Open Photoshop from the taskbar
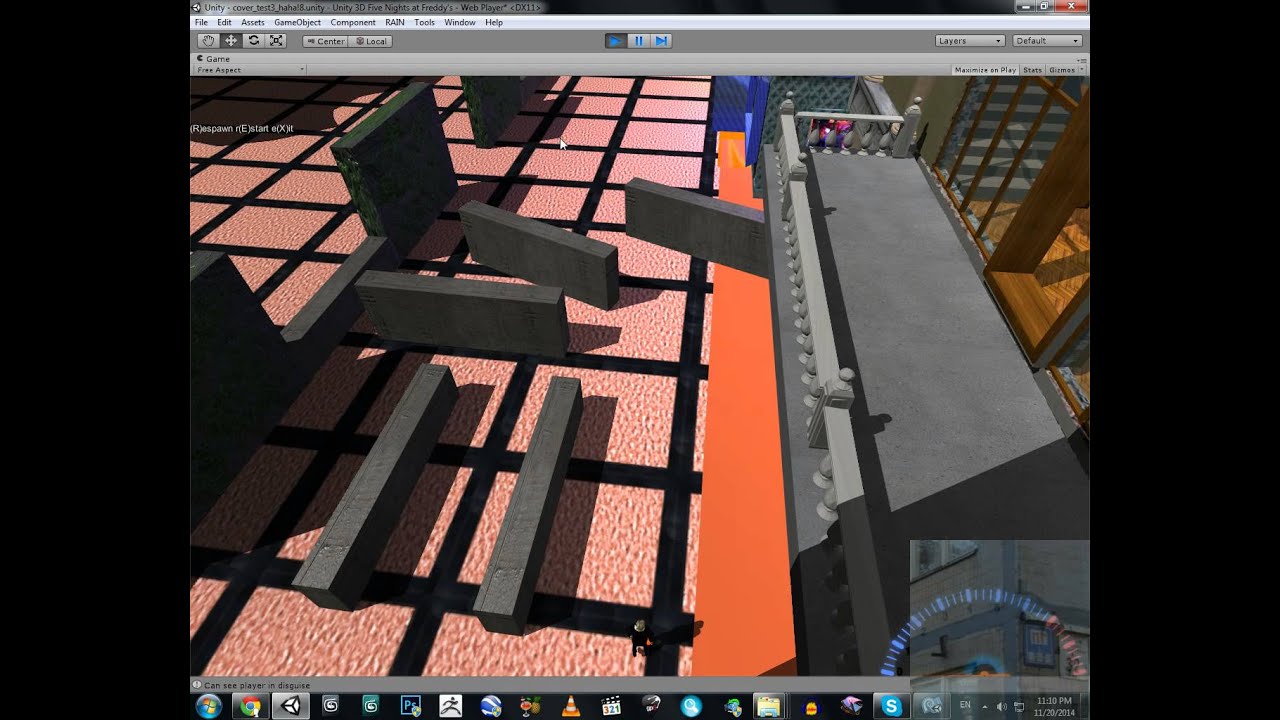Viewport: 1280px width, 720px height. [x=410, y=706]
